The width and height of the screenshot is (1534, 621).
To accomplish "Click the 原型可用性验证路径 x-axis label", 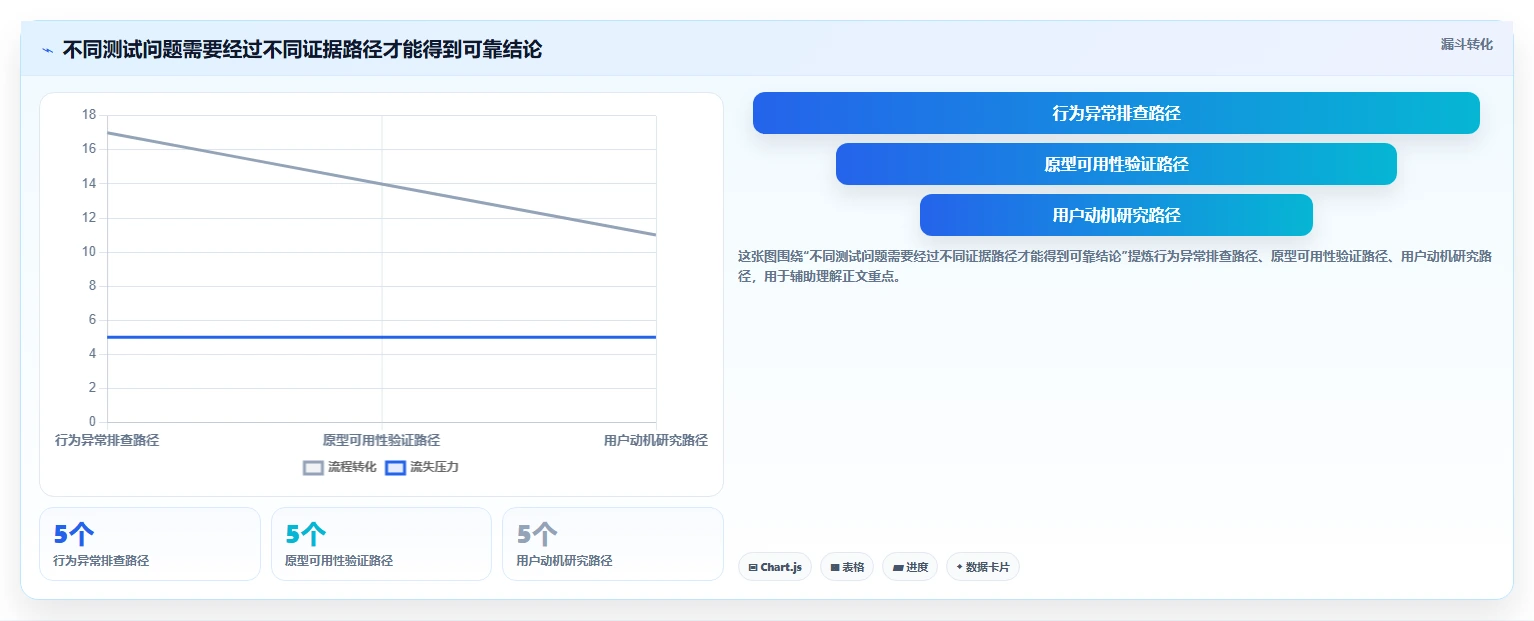I will coord(381,440).
